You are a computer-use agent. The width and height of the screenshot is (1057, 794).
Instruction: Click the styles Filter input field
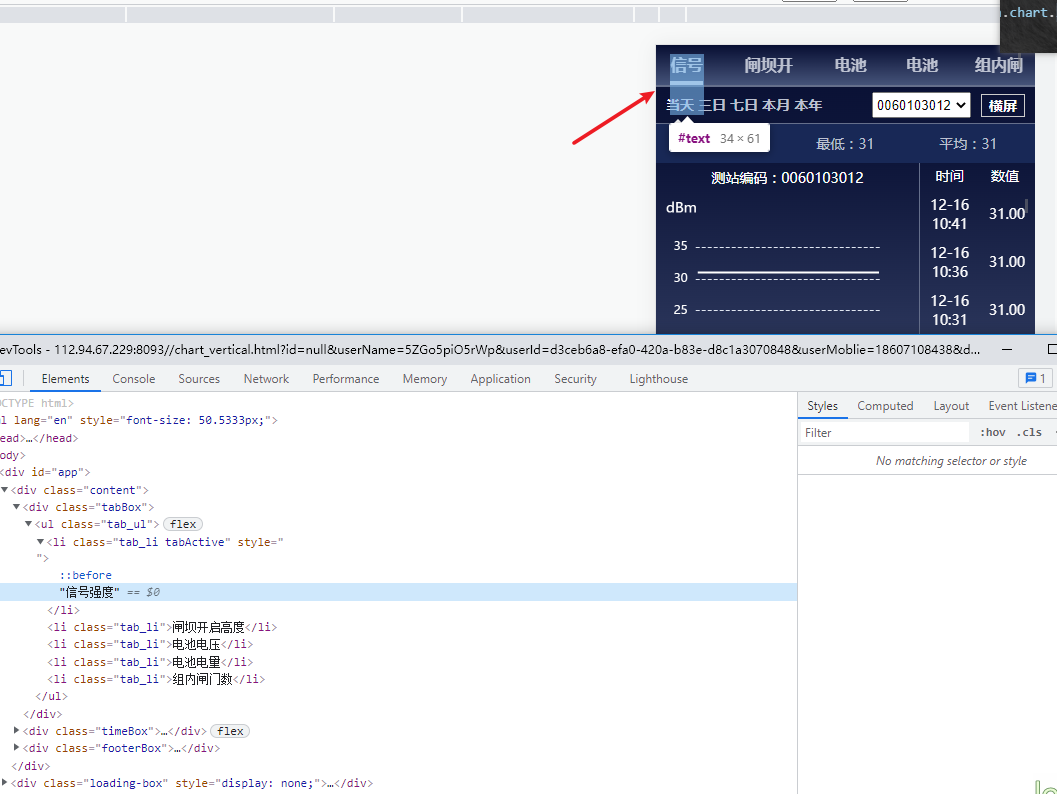[x=885, y=433]
